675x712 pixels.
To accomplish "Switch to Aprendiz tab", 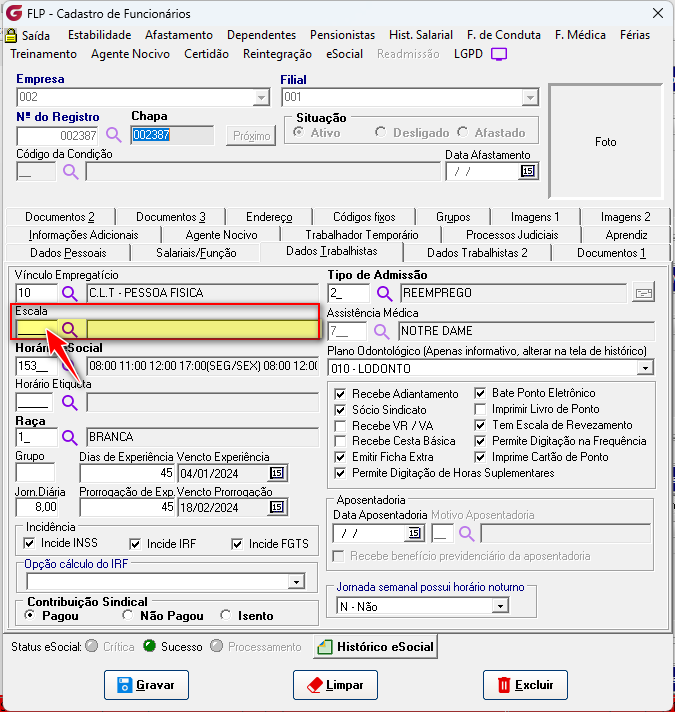I will point(626,235).
